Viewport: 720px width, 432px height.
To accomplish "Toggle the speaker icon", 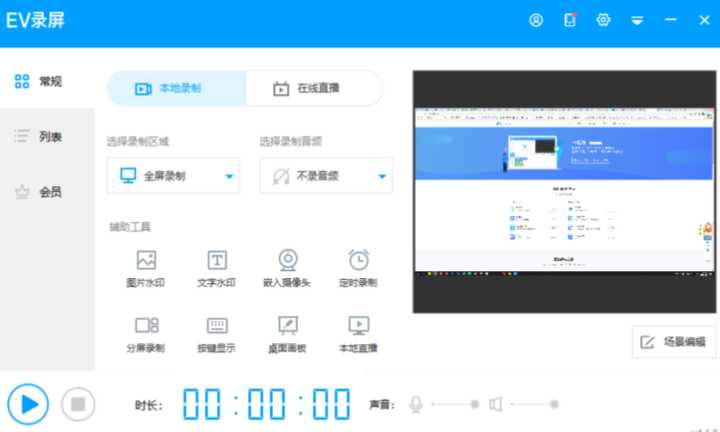I will [x=495, y=404].
